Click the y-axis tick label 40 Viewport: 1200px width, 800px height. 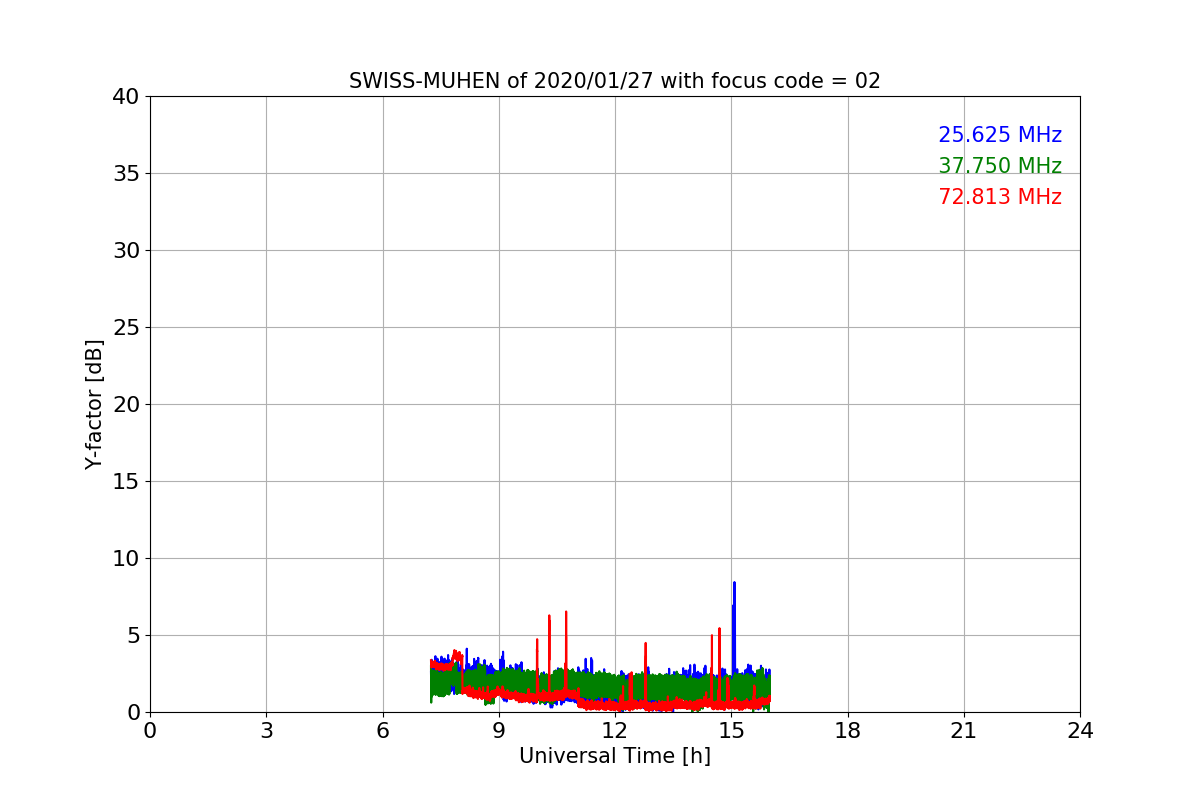[126, 97]
